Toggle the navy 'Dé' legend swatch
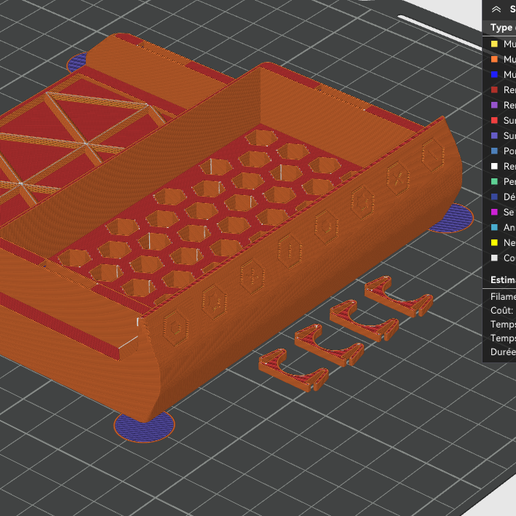 (x=494, y=197)
